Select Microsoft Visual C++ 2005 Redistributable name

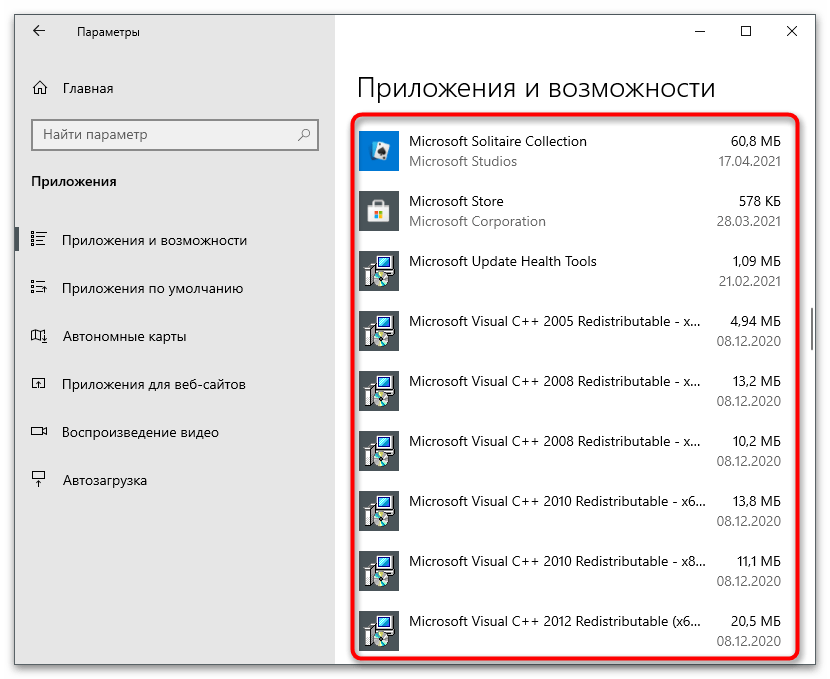pyautogui.click(x=554, y=321)
